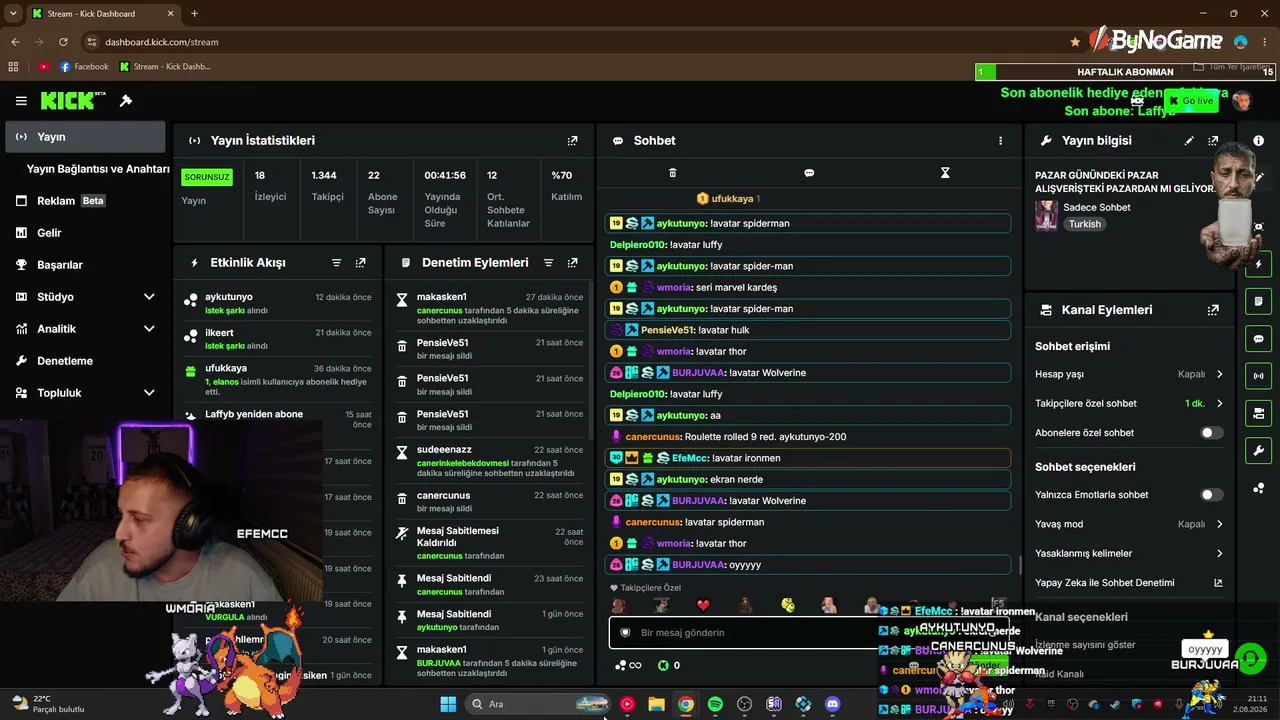Viewport: 1280px width, 720px height.
Task: Open the Facebook bookmark
Action: pos(84,67)
